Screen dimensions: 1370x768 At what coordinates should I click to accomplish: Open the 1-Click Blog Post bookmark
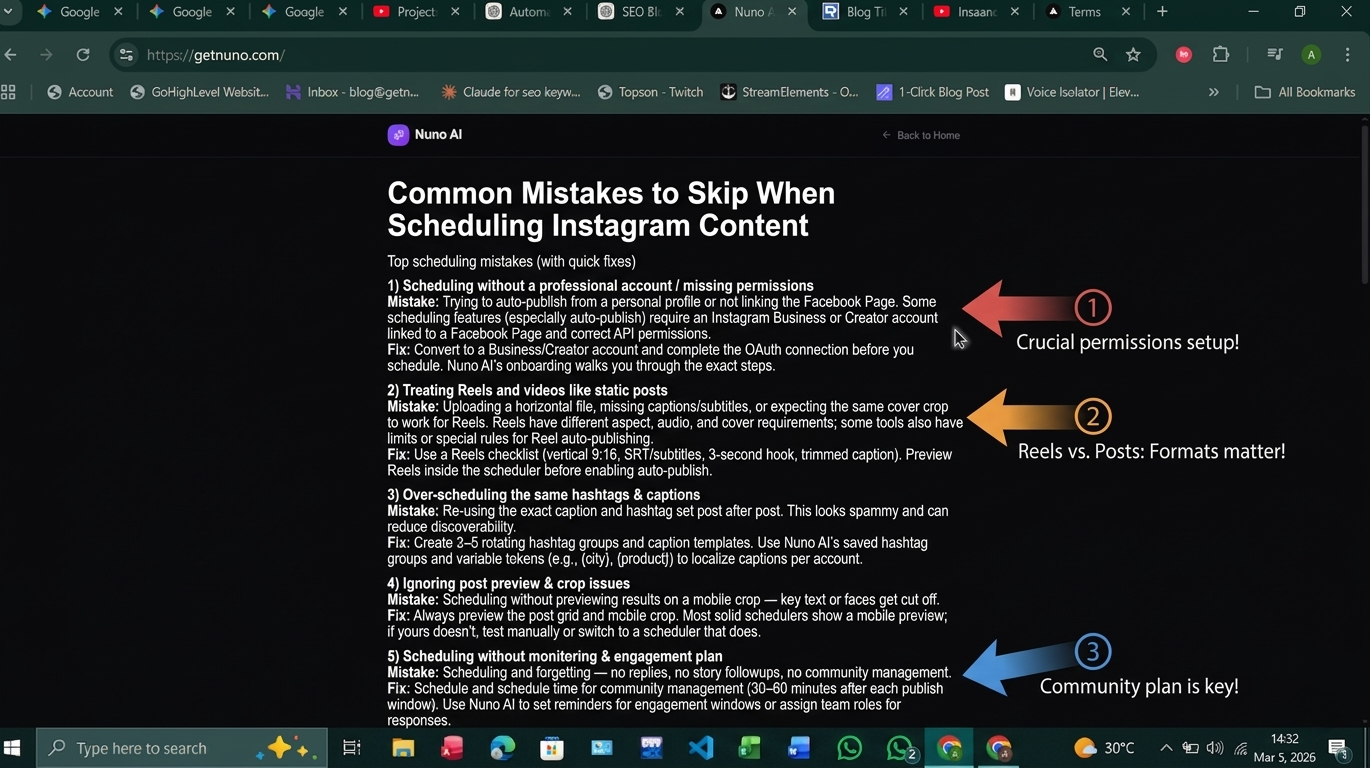point(932,92)
